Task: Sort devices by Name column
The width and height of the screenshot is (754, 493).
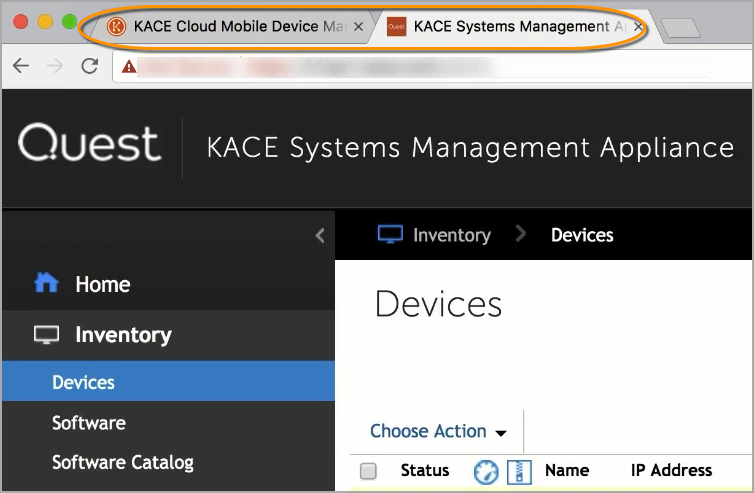Action: click(x=566, y=470)
